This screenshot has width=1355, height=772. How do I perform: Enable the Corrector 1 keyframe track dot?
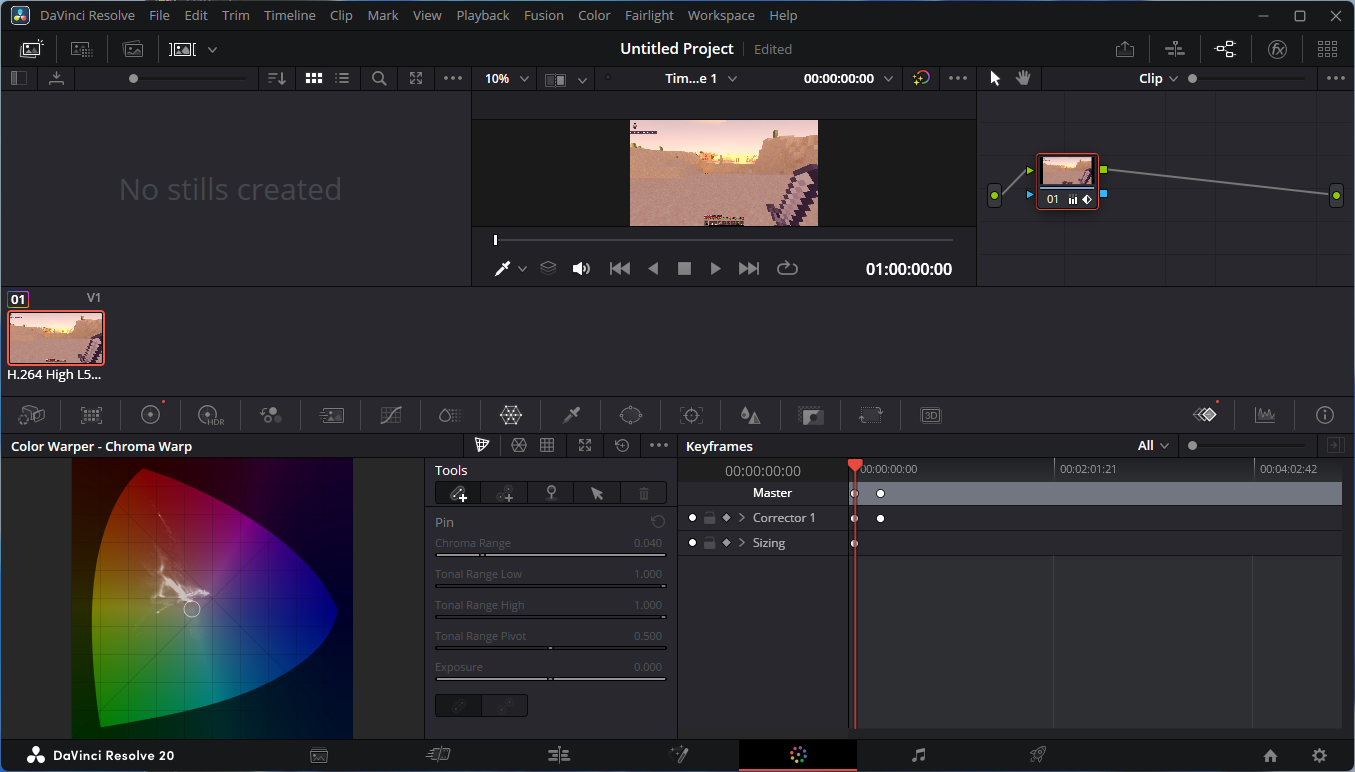tap(691, 518)
